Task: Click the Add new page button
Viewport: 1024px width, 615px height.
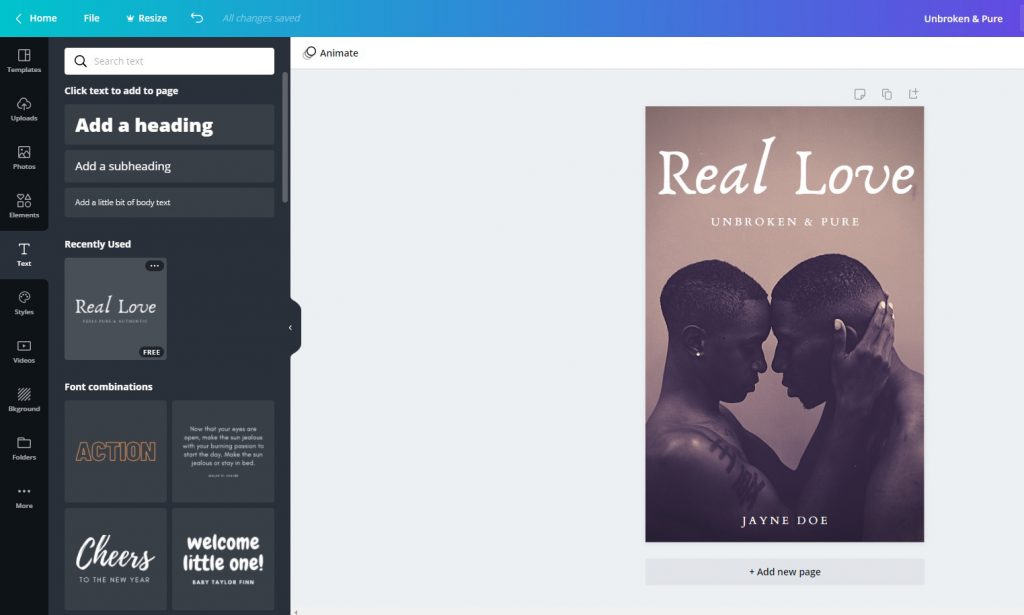Action: (784, 572)
